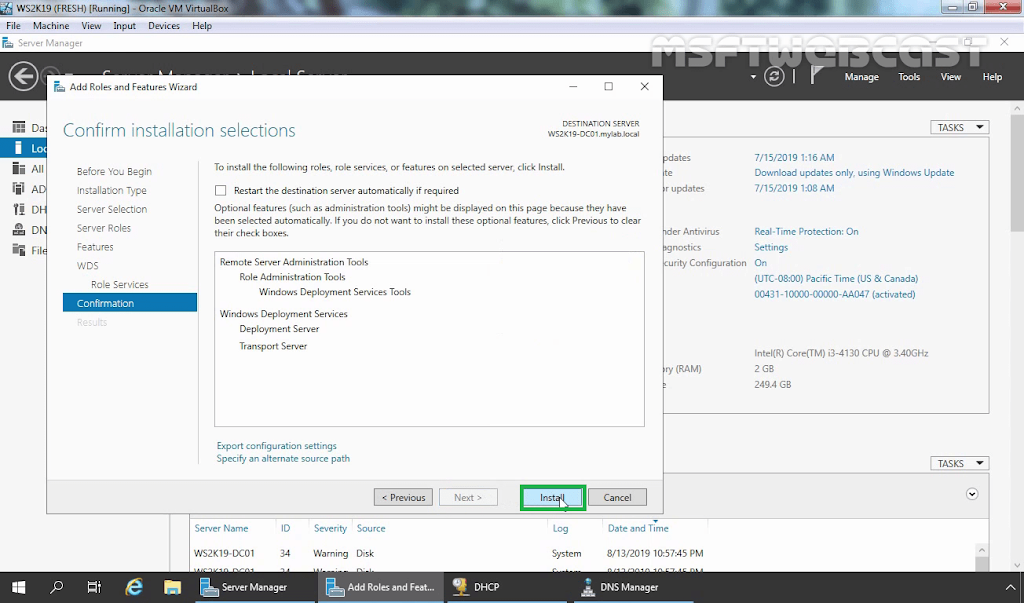
Task: Click Export configuration settings link
Action: click(x=277, y=446)
